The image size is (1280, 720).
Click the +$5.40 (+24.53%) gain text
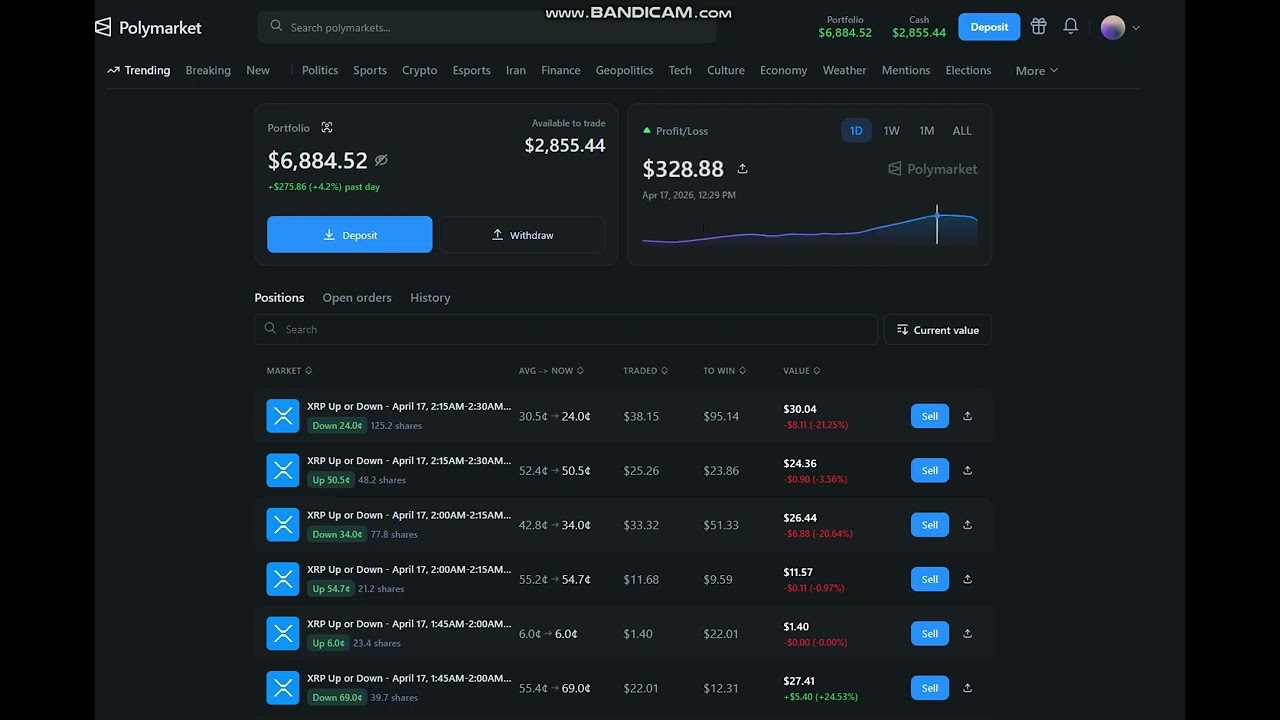tap(821, 697)
